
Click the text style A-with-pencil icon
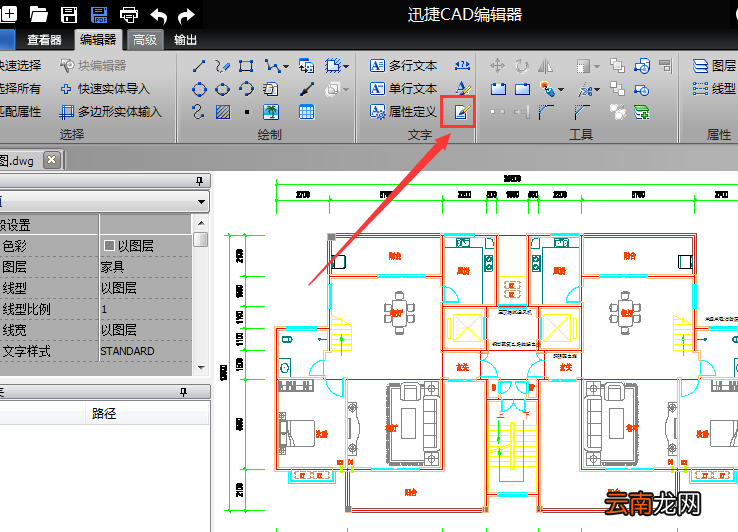coord(463,88)
